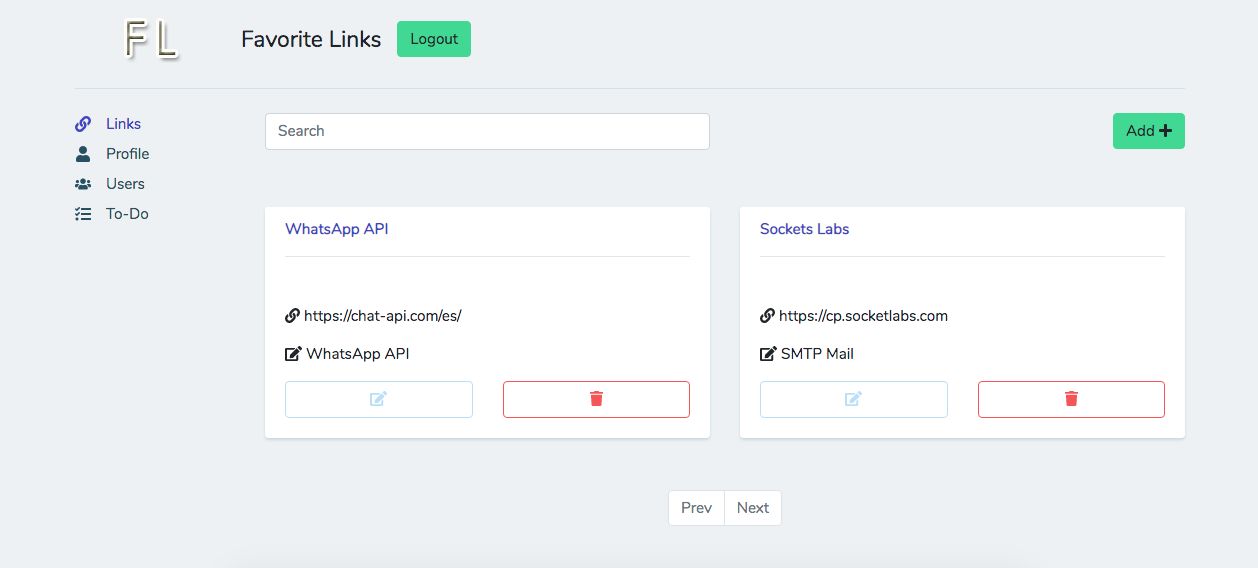Click the Profile person icon in sidebar
1258x568 pixels.
pos(83,154)
